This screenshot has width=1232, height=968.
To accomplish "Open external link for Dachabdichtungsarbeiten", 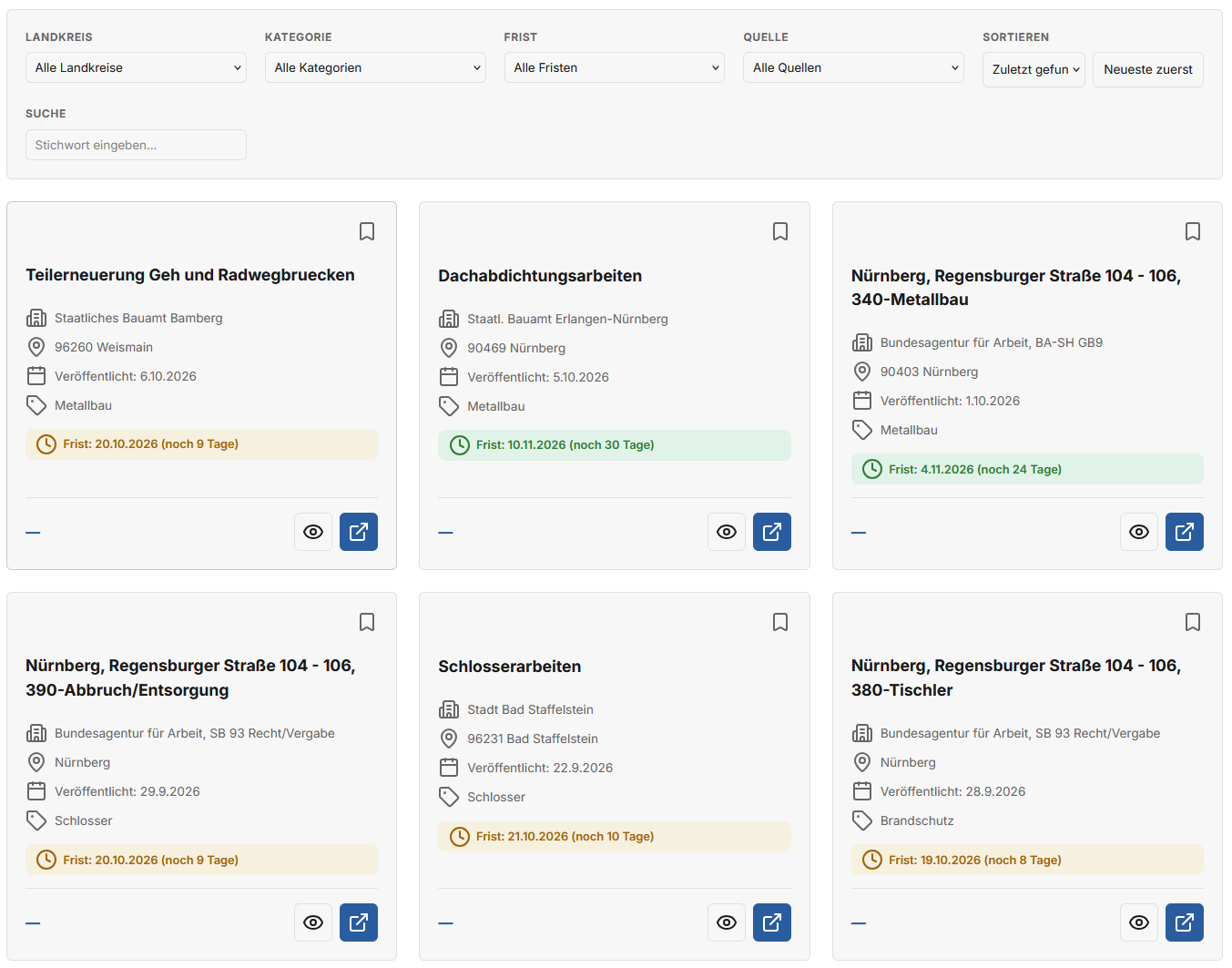I will 772,532.
